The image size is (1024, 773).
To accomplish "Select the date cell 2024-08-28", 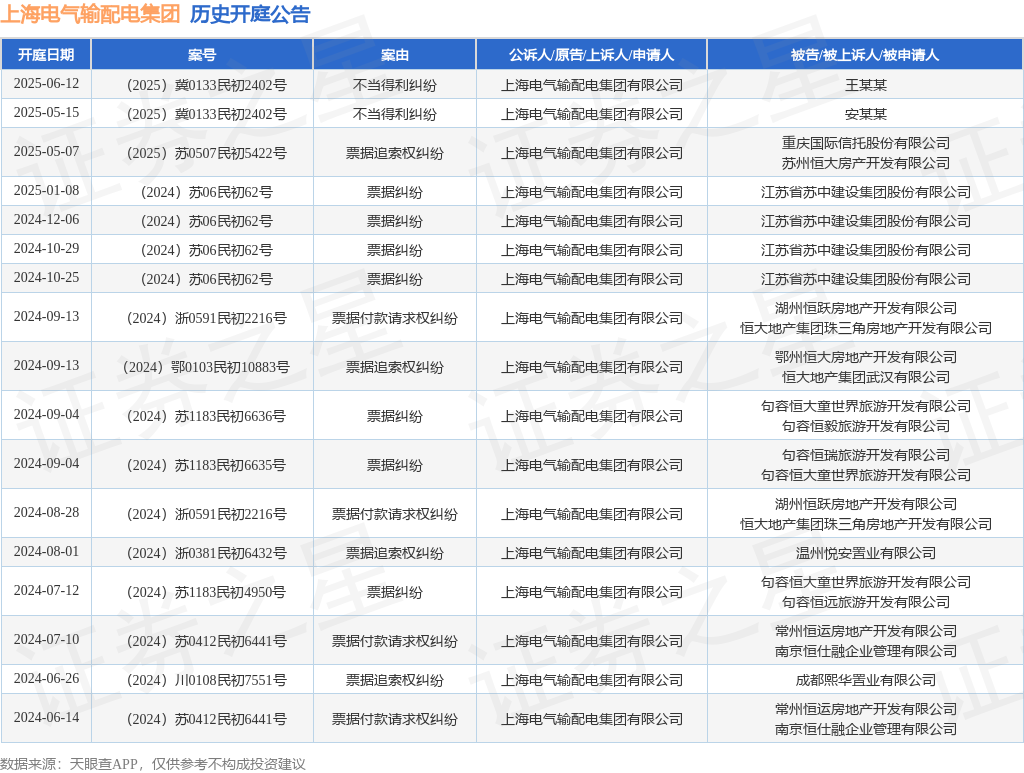I will coord(46,513).
